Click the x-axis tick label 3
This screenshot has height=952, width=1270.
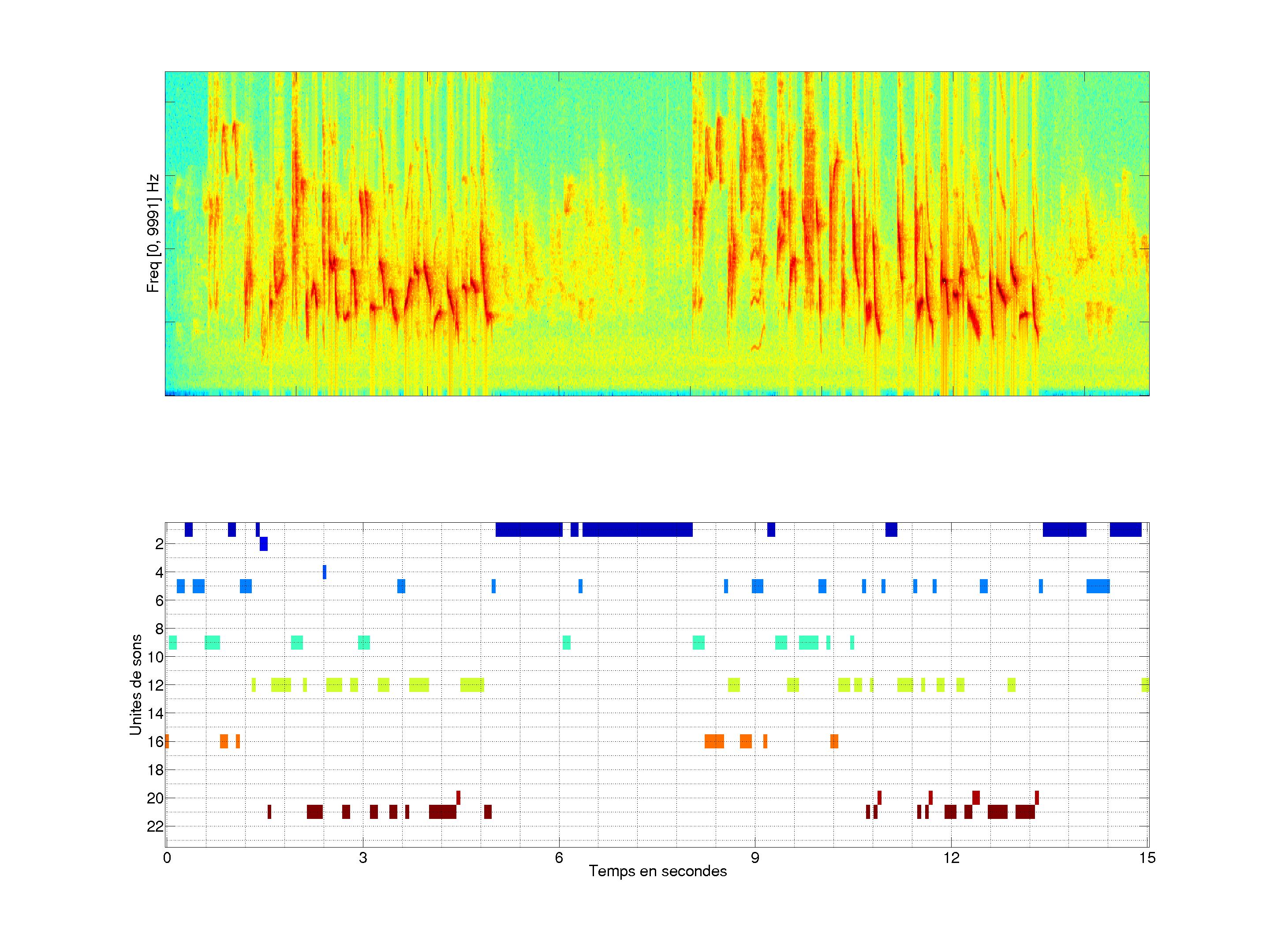click(363, 858)
